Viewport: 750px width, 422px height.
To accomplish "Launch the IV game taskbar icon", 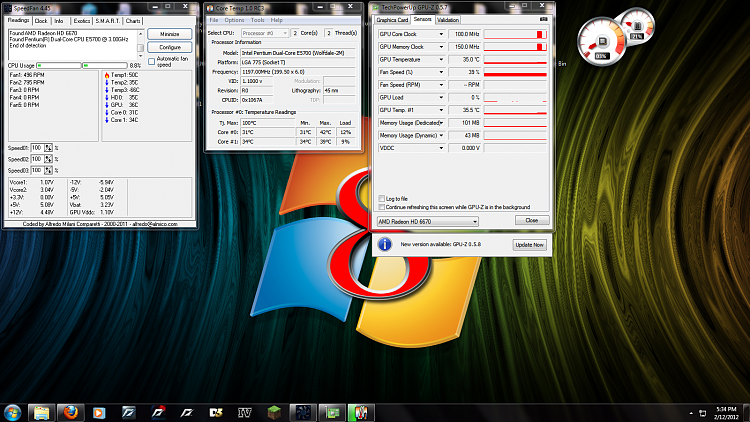I will [245, 412].
